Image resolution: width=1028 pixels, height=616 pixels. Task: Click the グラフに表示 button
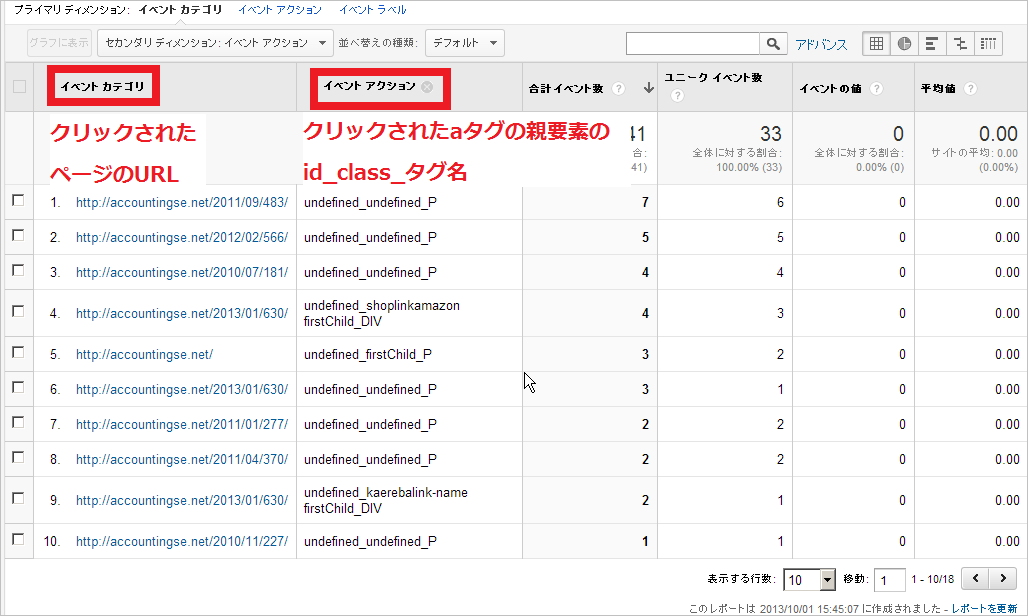(59, 43)
